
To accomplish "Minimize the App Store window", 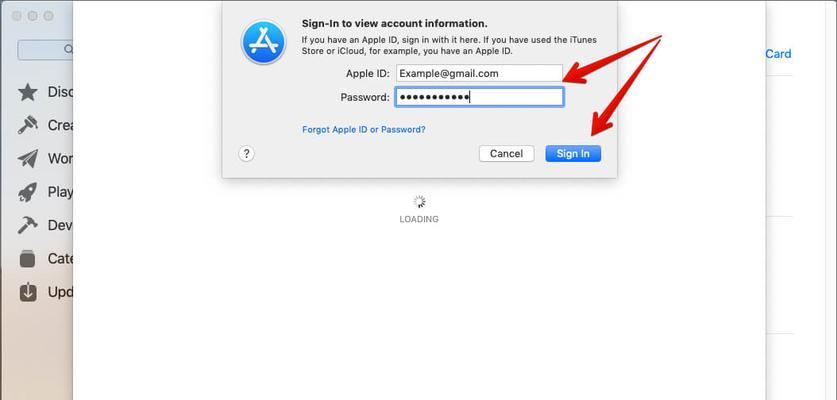I will [33, 16].
